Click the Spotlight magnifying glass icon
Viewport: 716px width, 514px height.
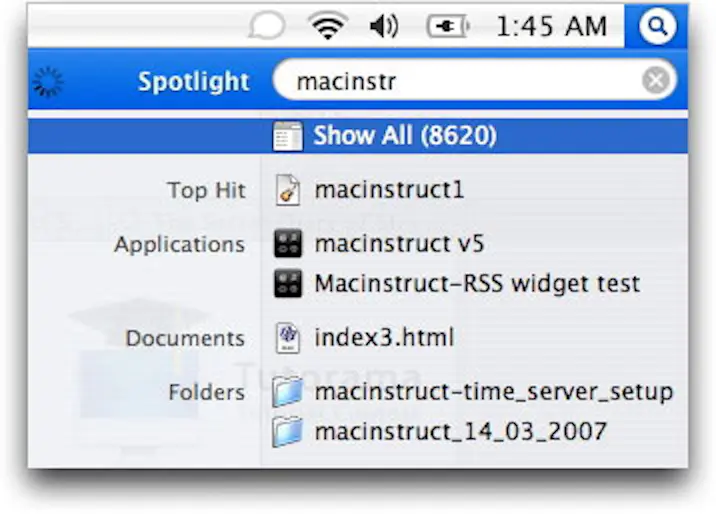pyautogui.click(x=657, y=26)
